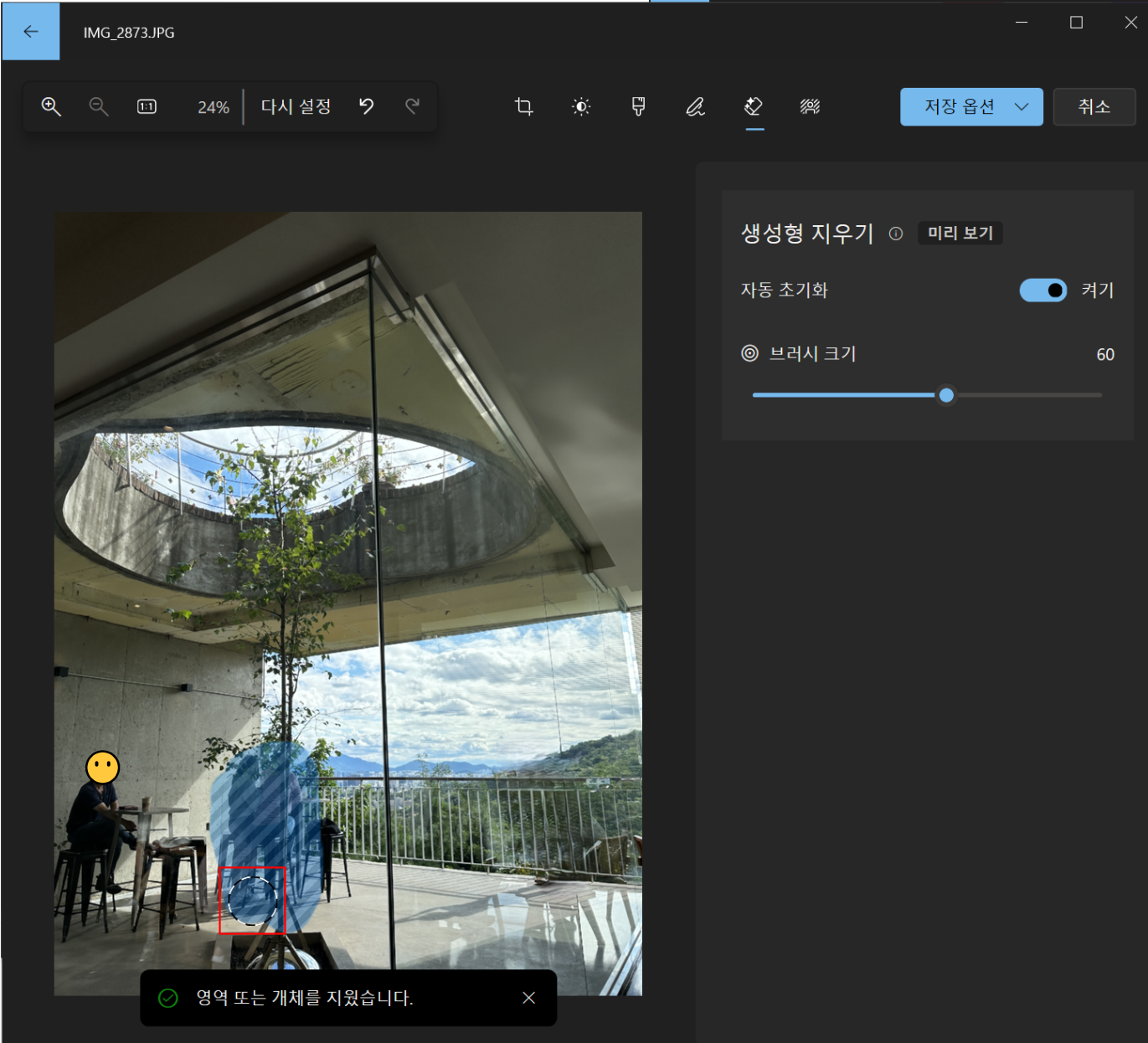Open the Filter tool
1148x1043 pixels.
(638, 106)
